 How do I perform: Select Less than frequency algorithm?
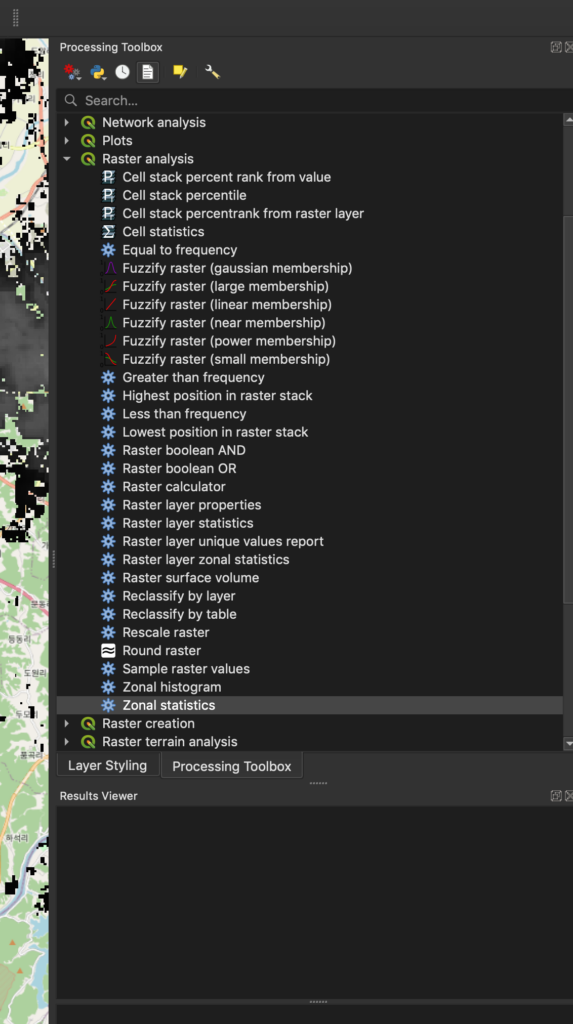[184, 414]
